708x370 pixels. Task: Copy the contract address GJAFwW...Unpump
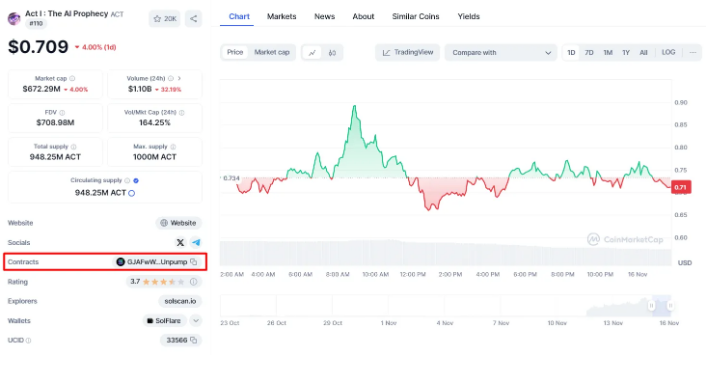point(194,262)
